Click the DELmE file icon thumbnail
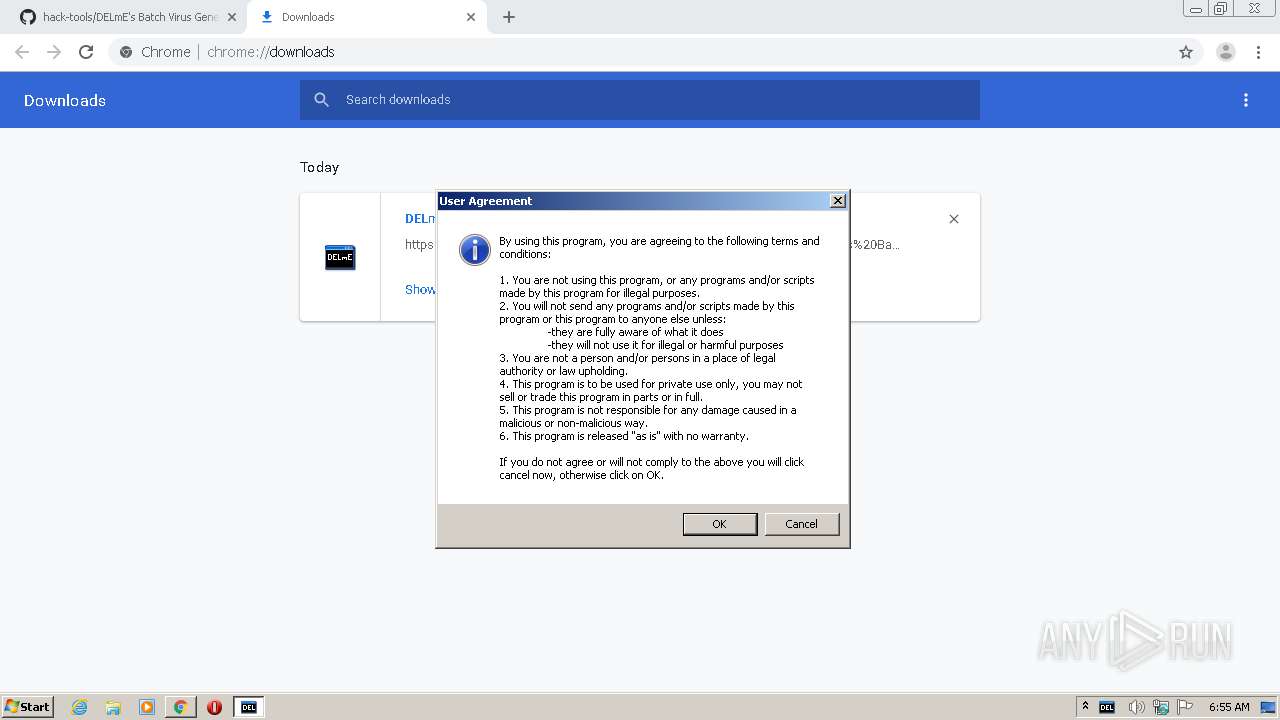This screenshot has height=720, width=1280. tap(340, 257)
